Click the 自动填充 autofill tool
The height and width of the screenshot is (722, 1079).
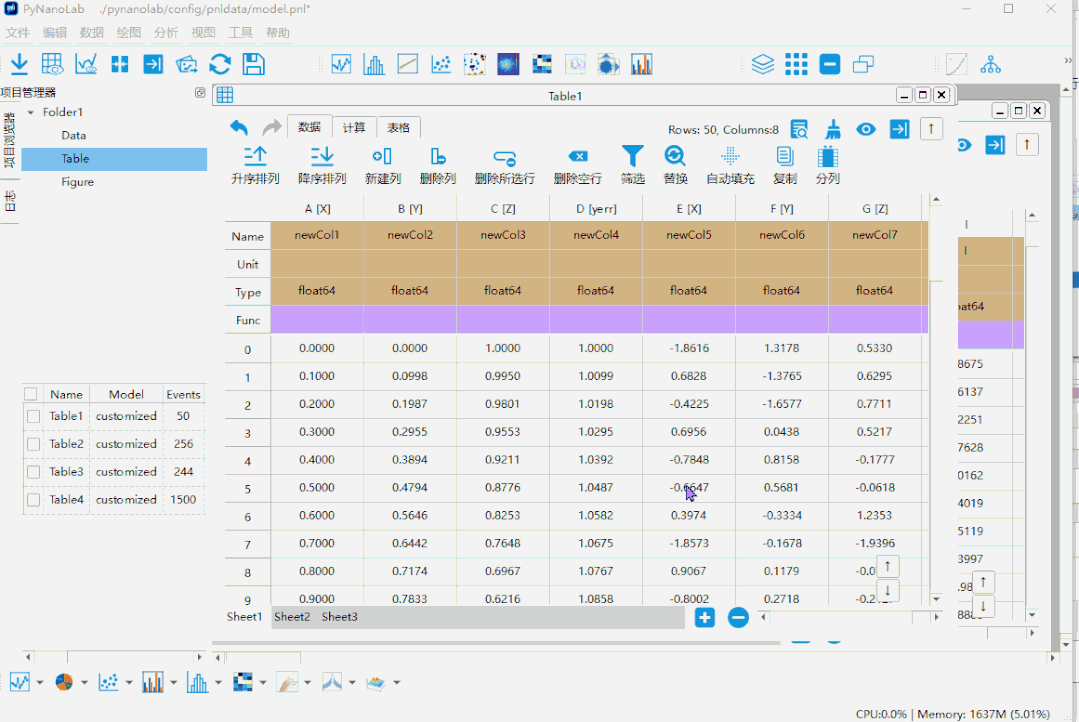tap(730, 166)
